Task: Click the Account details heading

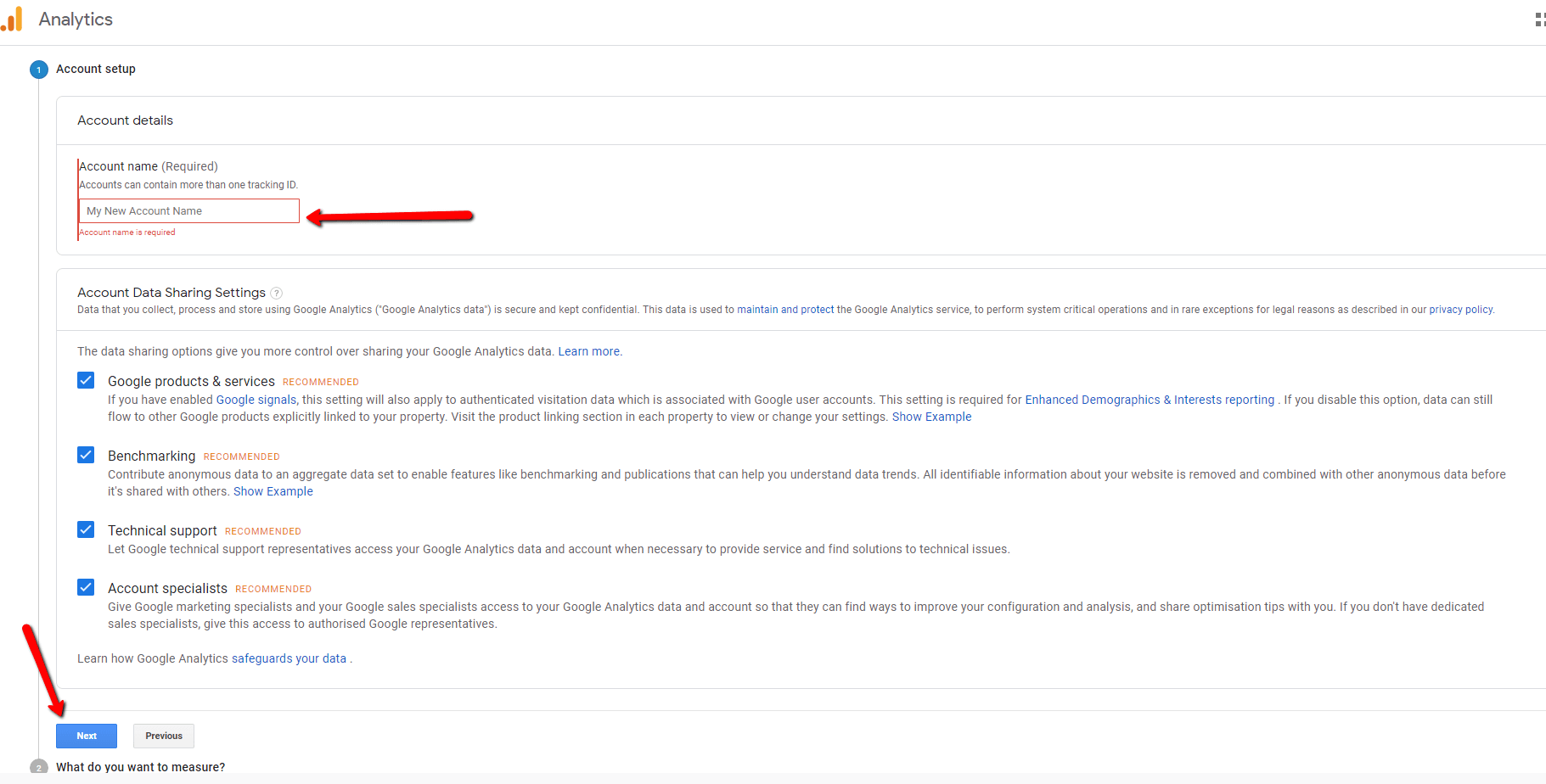Action: (125, 120)
